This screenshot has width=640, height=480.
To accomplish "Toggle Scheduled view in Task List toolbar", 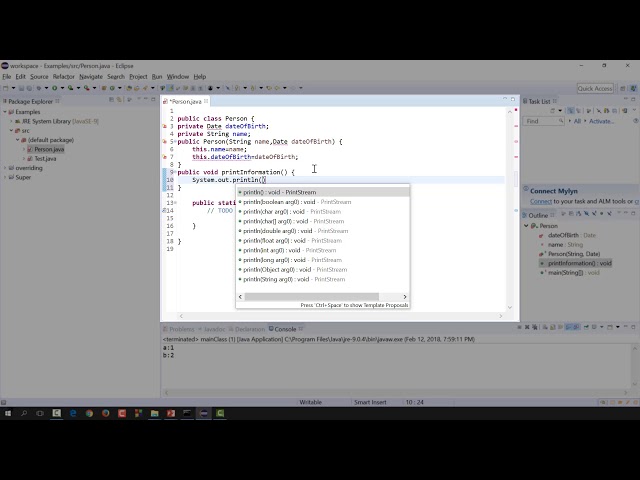I will point(578,111).
